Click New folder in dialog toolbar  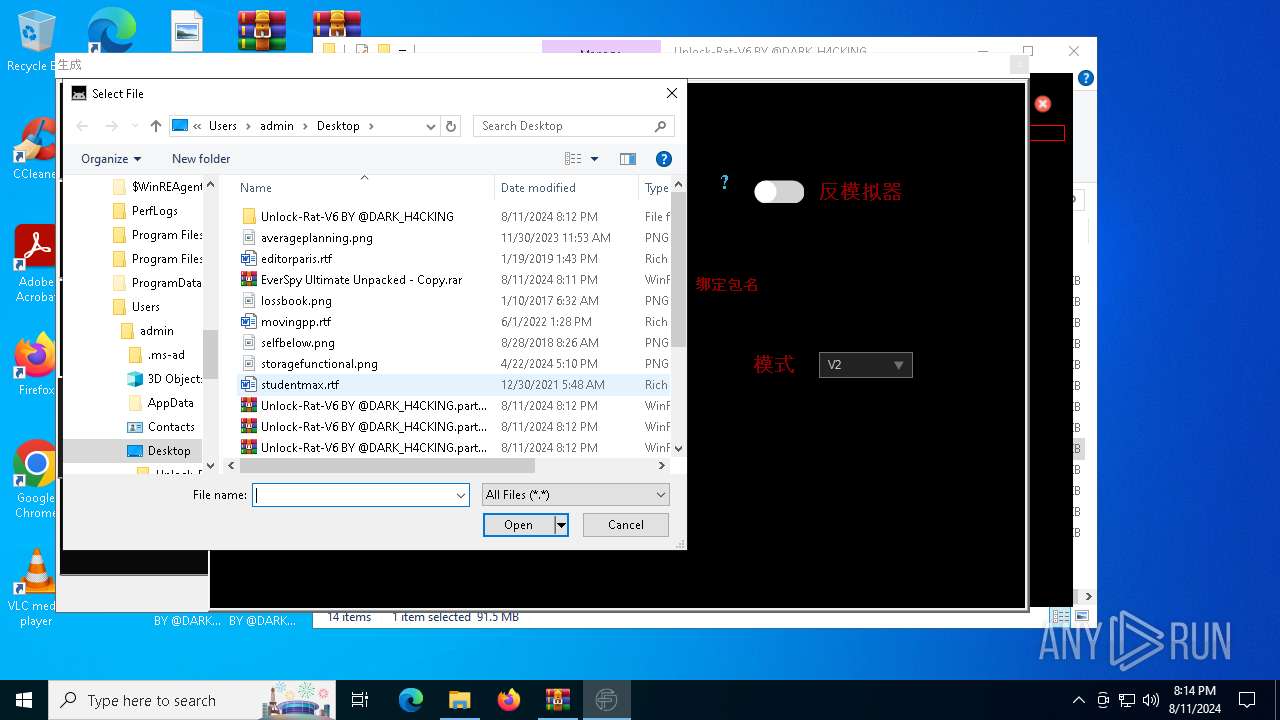point(201,159)
